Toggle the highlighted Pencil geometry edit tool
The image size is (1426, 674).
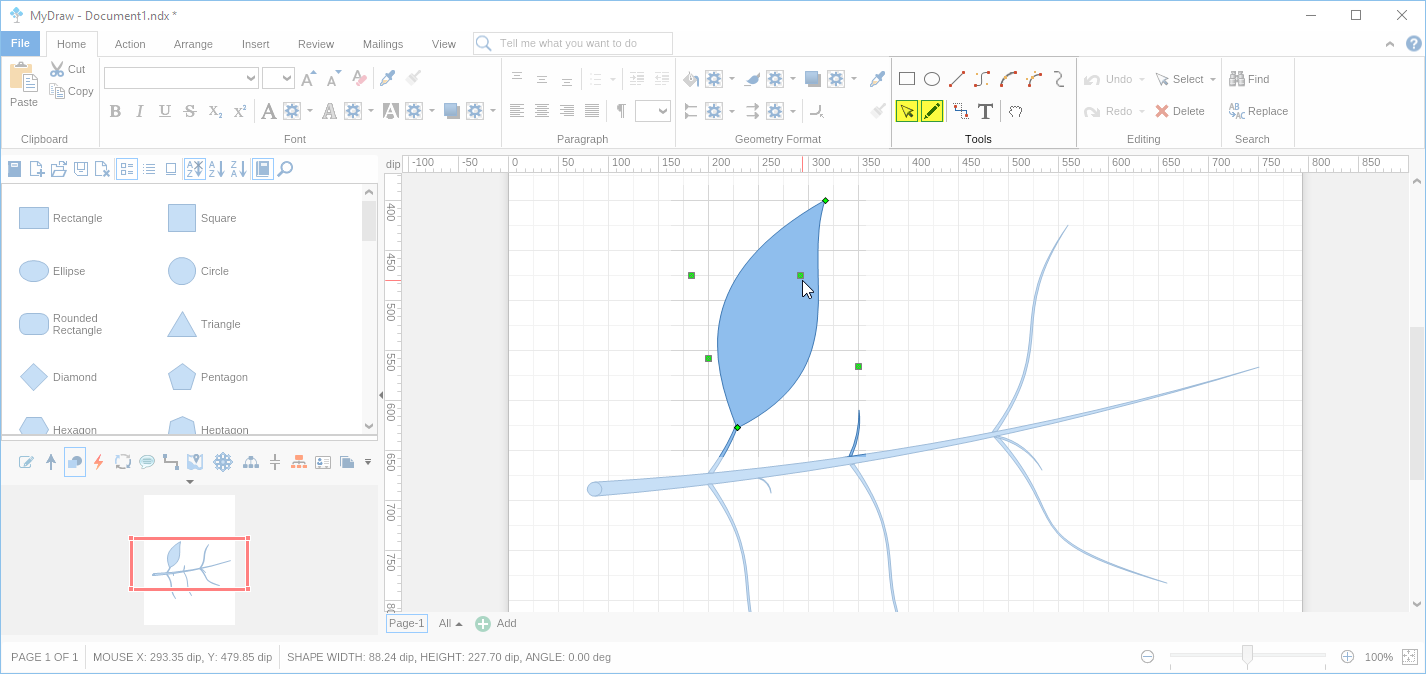pyautogui.click(x=932, y=111)
